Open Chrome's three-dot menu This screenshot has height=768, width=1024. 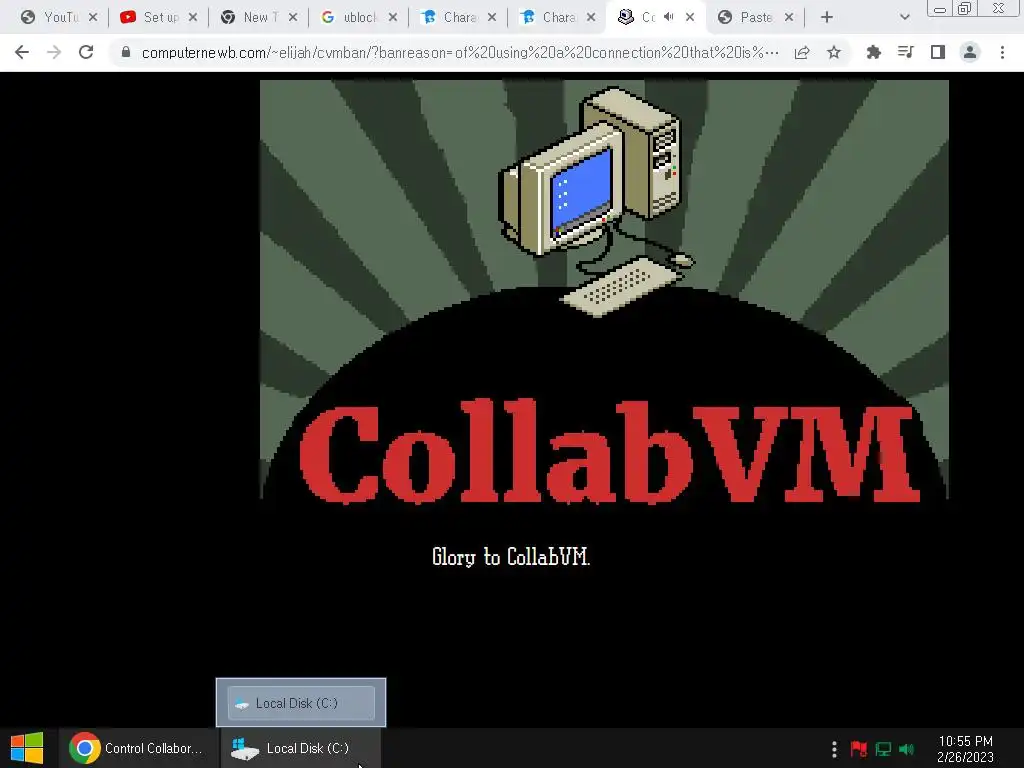click(x=1002, y=52)
